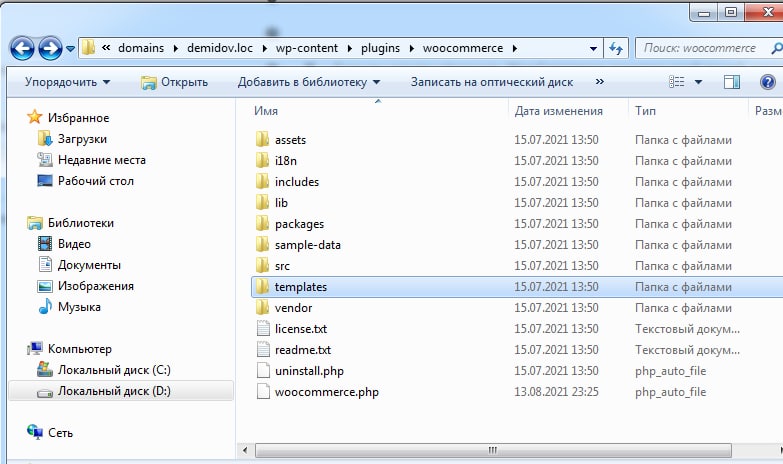783x464 pixels.
Task: Go back with the Back arrow button
Action: click(x=22, y=49)
